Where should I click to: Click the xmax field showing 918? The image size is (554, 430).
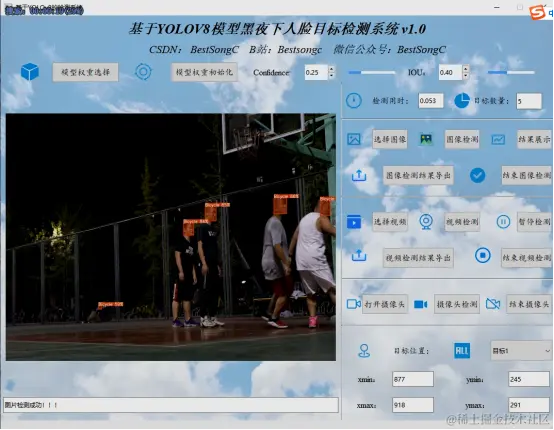pos(413,405)
